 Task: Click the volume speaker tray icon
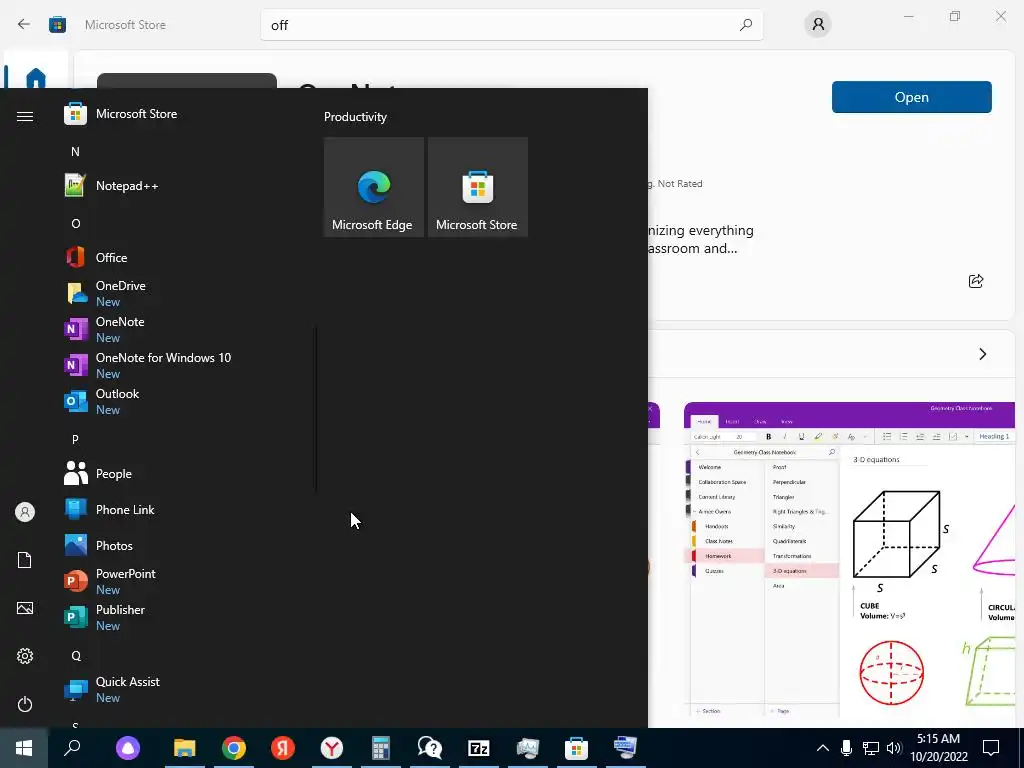(x=894, y=748)
